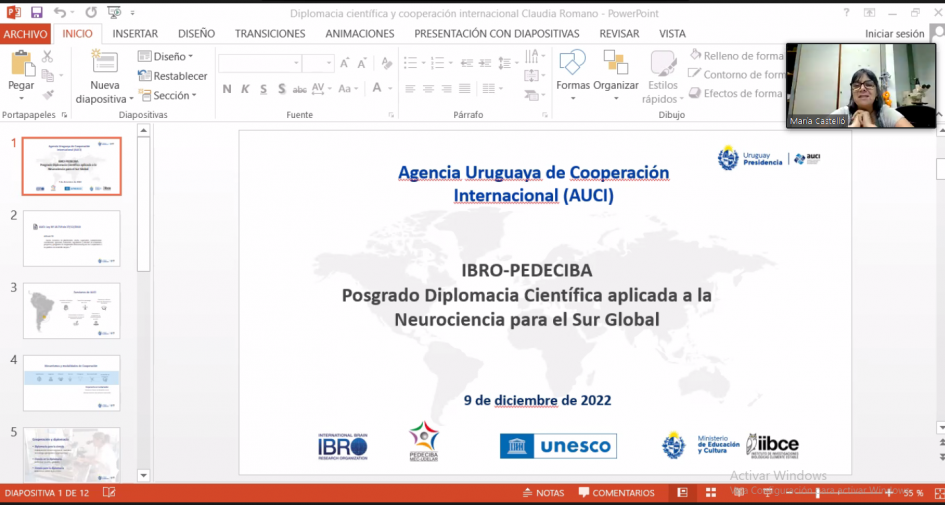Select slide 2 thumbnail

click(72, 238)
